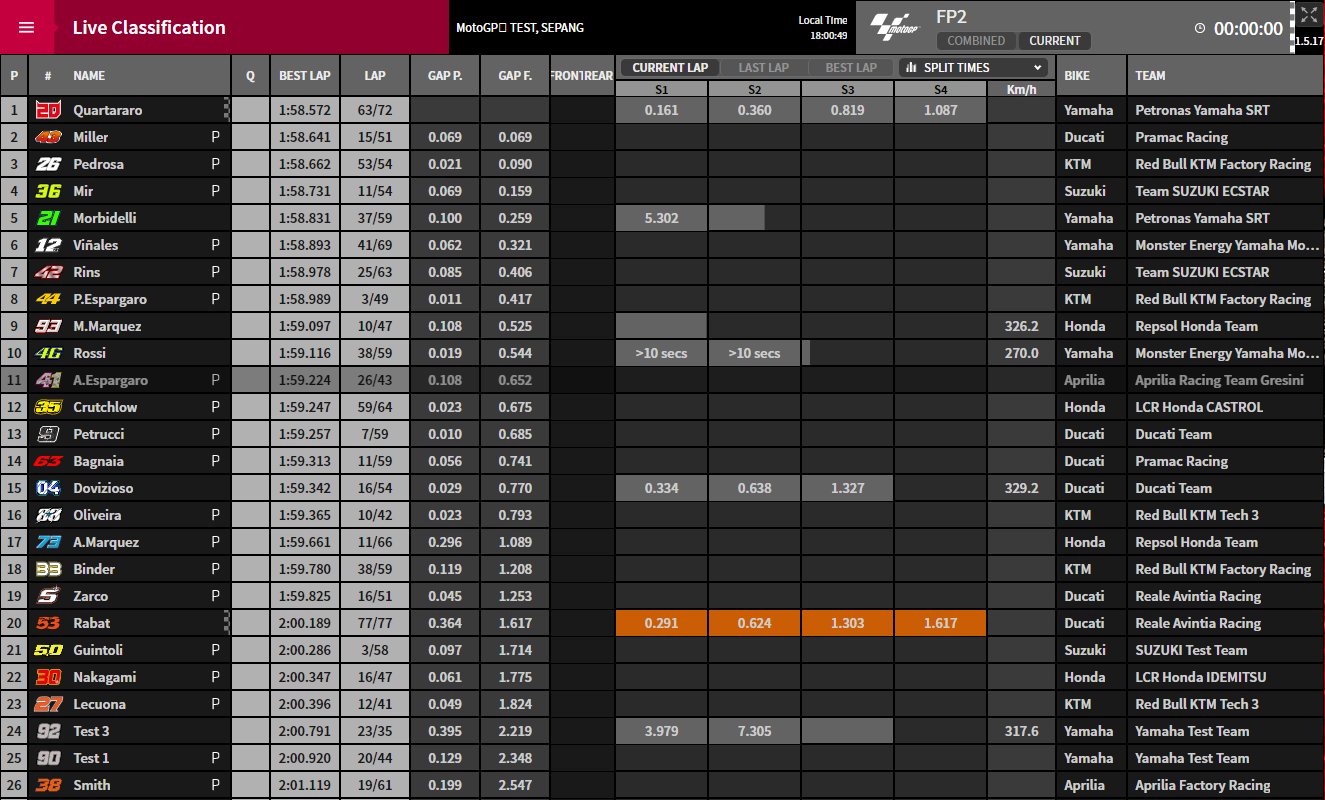Switch to COMBINED classification

point(976,41)
